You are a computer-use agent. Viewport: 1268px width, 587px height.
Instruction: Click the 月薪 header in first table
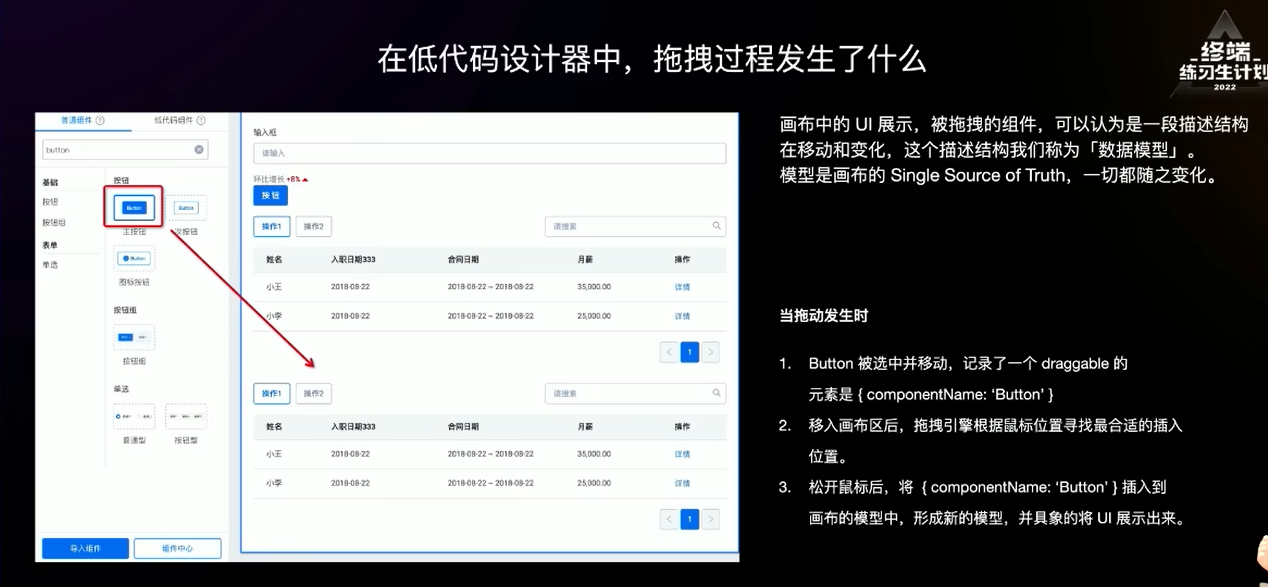point(585,259)
